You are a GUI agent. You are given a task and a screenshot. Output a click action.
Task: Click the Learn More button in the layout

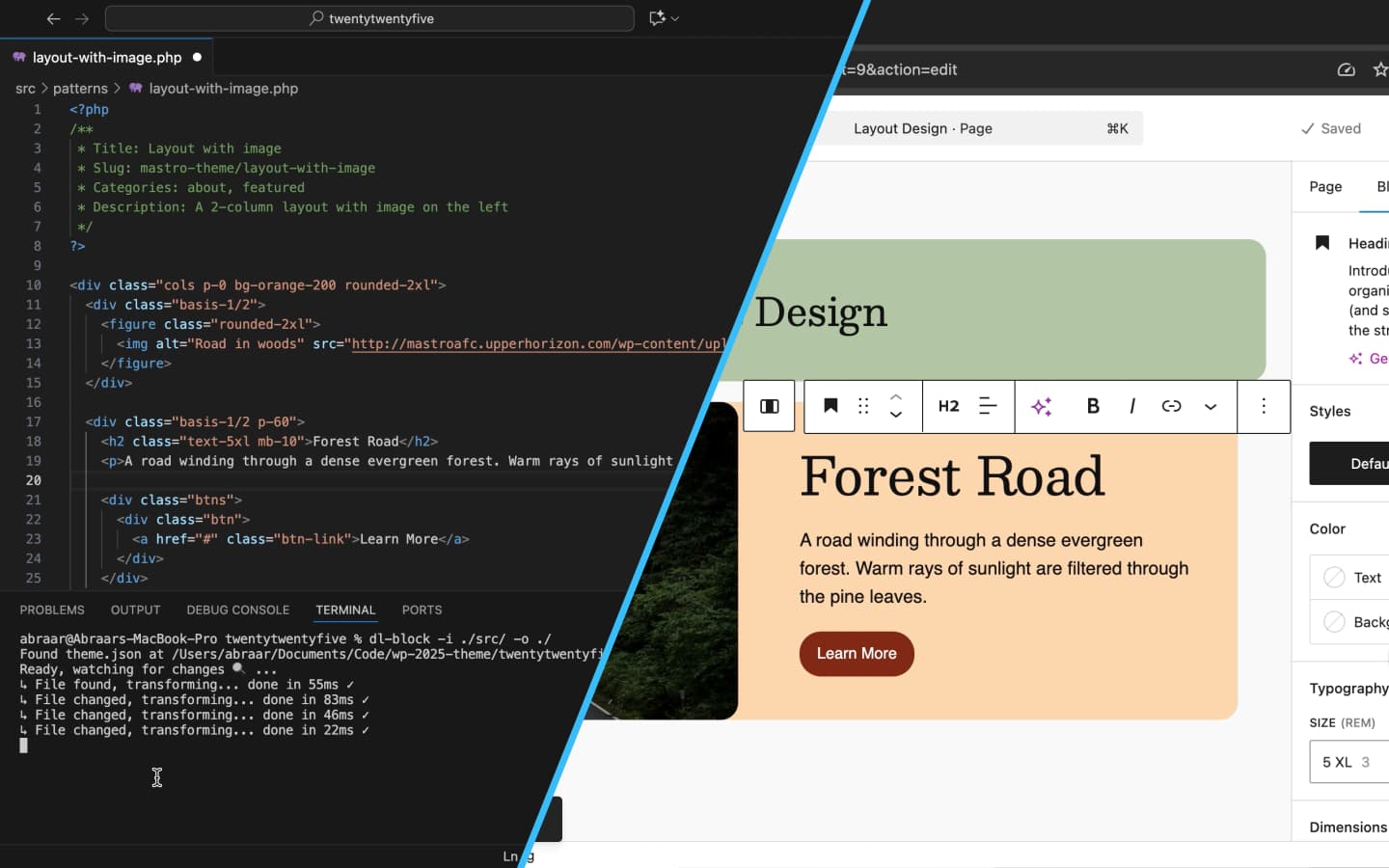[x=857, y=654]
